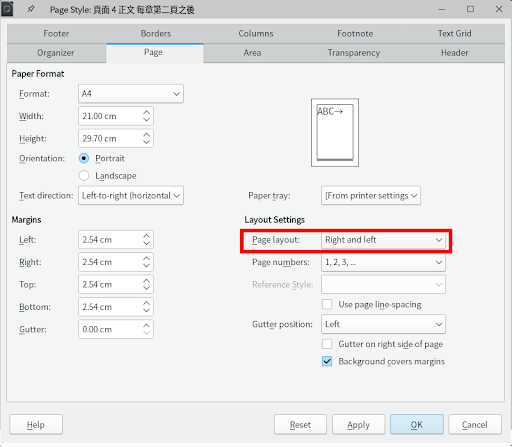
Task: Increase the Bottom margin value
Action: click(147, 303)
